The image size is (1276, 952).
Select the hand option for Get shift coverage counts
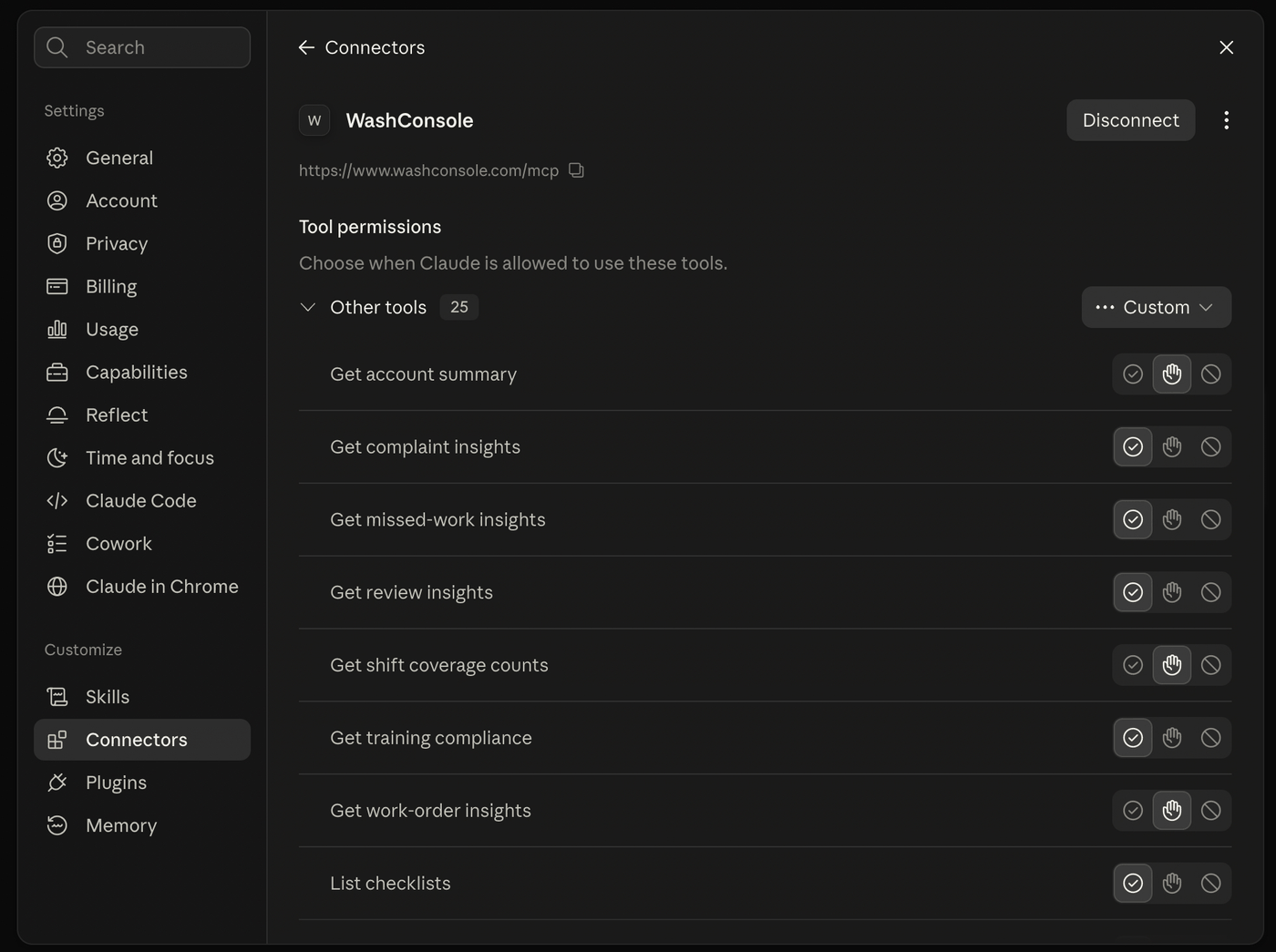1172,666
